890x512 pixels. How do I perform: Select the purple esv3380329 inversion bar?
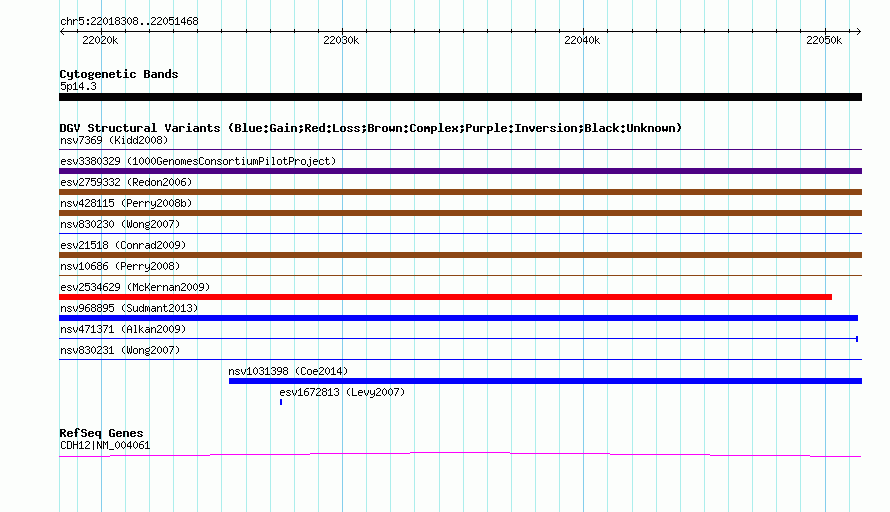460,171
